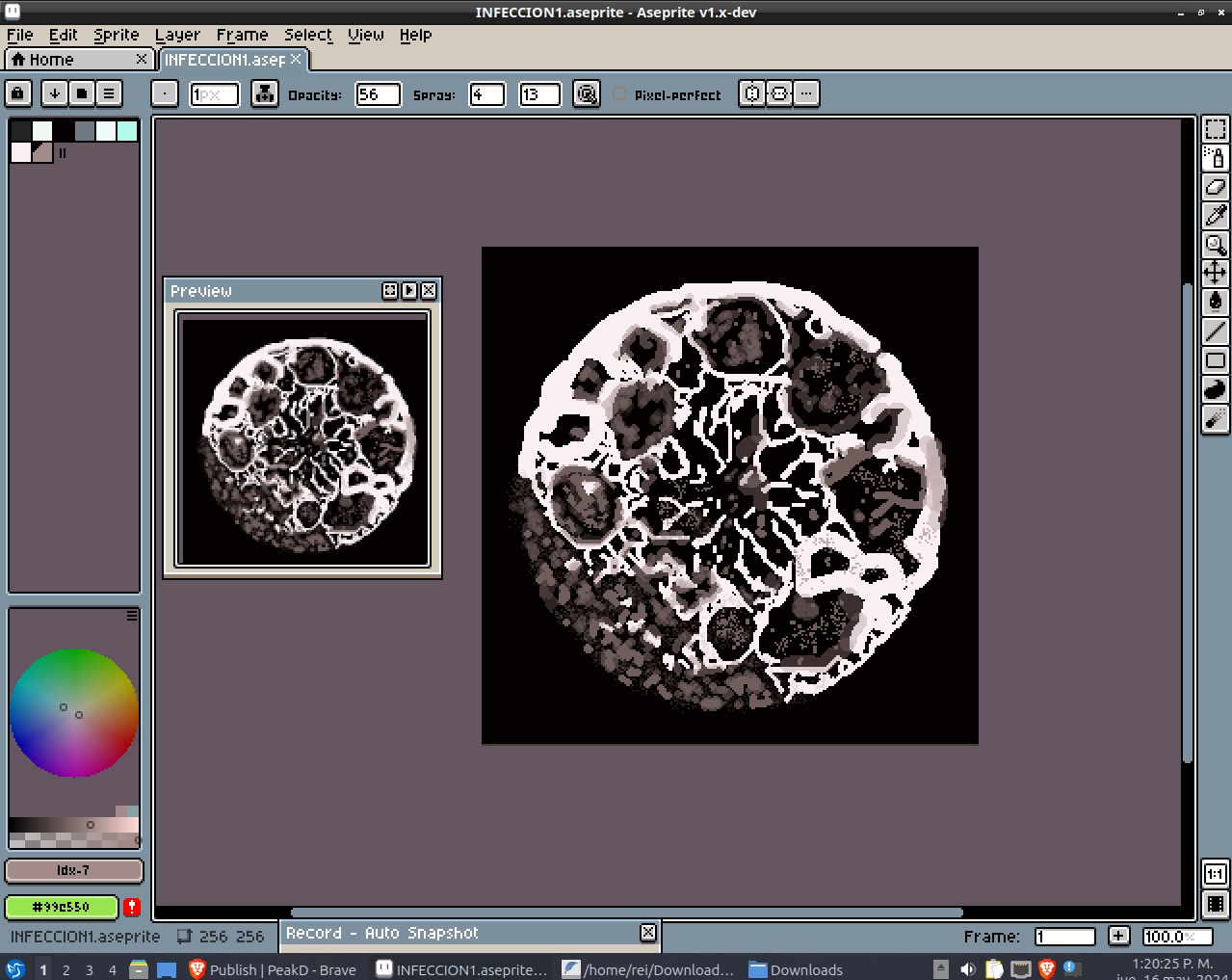Open the Help menu
Viewport: 1232px width, 980px height.
tap(416, 35)
